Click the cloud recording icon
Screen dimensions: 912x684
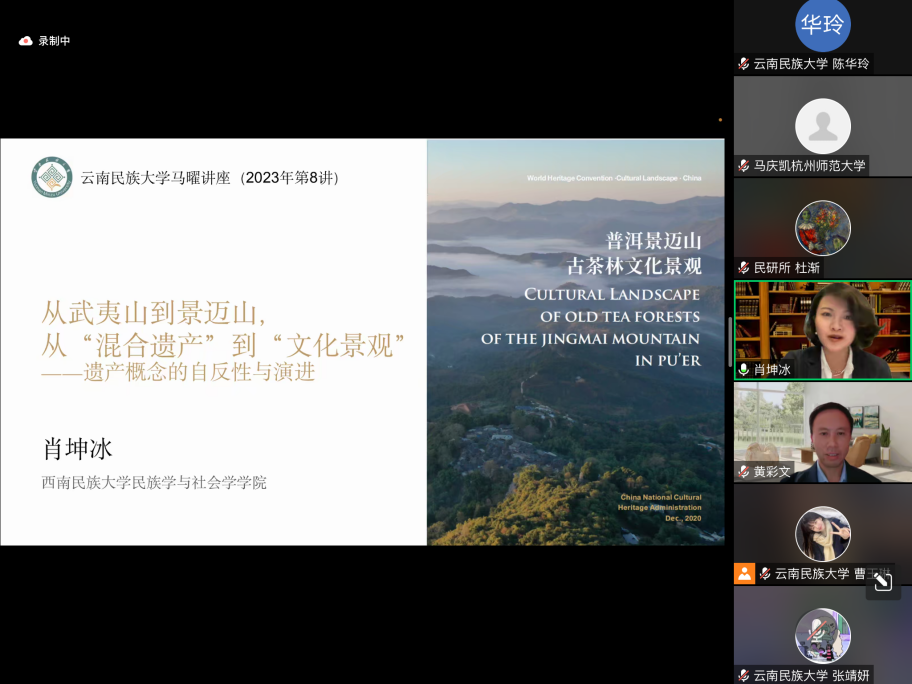[x=25, y=41]
